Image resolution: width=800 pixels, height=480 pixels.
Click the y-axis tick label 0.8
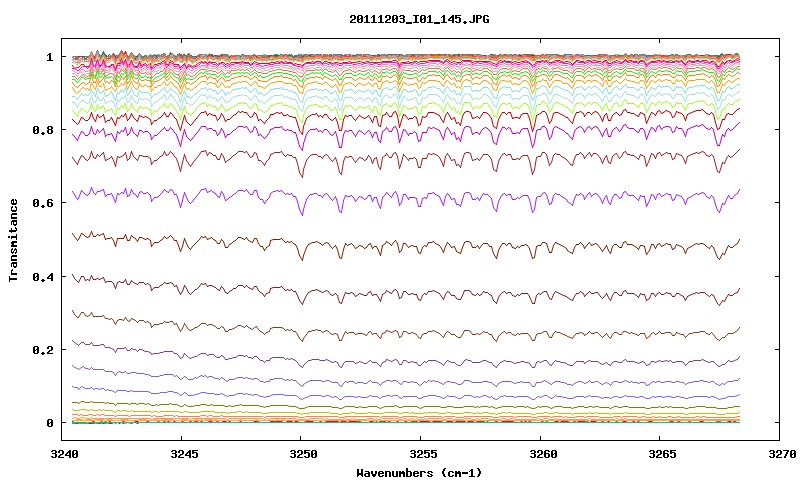(x=43, y=130)
